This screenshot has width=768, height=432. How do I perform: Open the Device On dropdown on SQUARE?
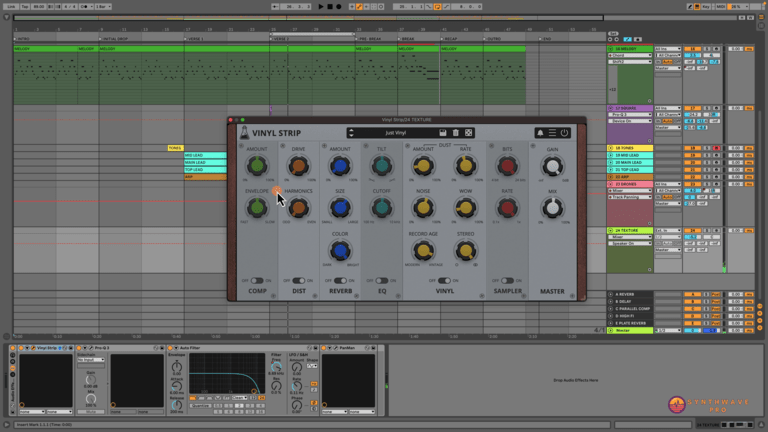[630, 121]
